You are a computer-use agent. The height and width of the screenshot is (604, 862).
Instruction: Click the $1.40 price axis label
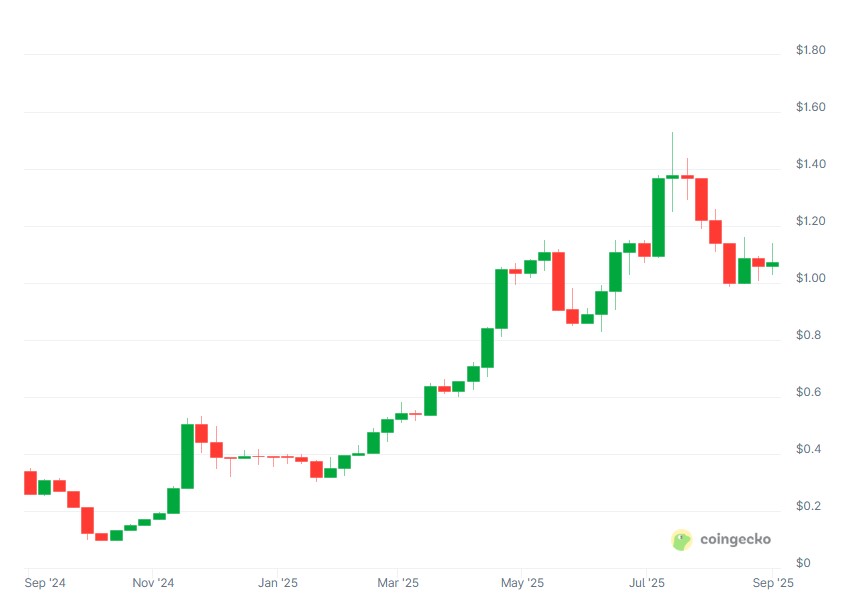811,164
